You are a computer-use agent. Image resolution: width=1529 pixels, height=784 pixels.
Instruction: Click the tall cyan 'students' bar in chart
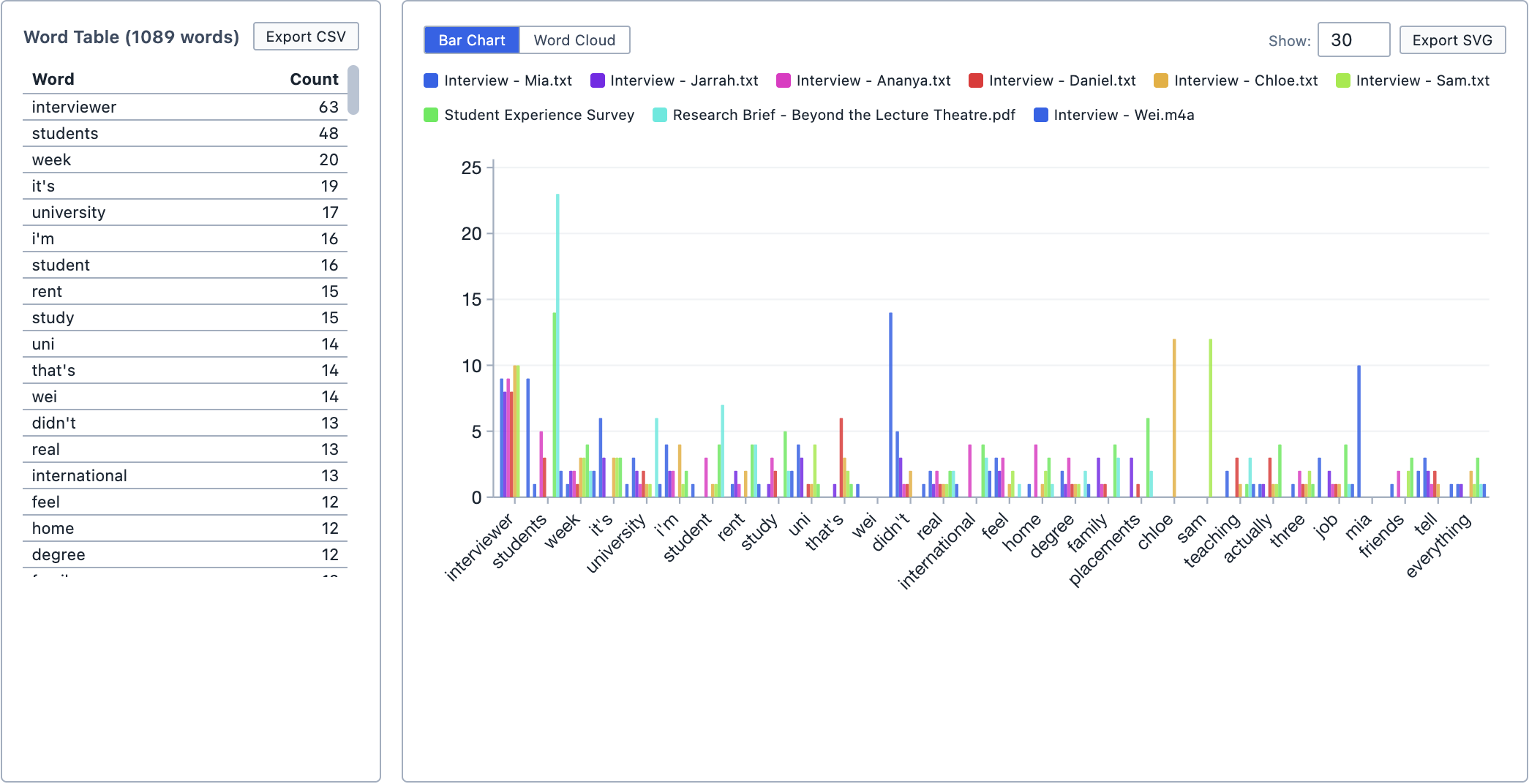pos(557,345)
